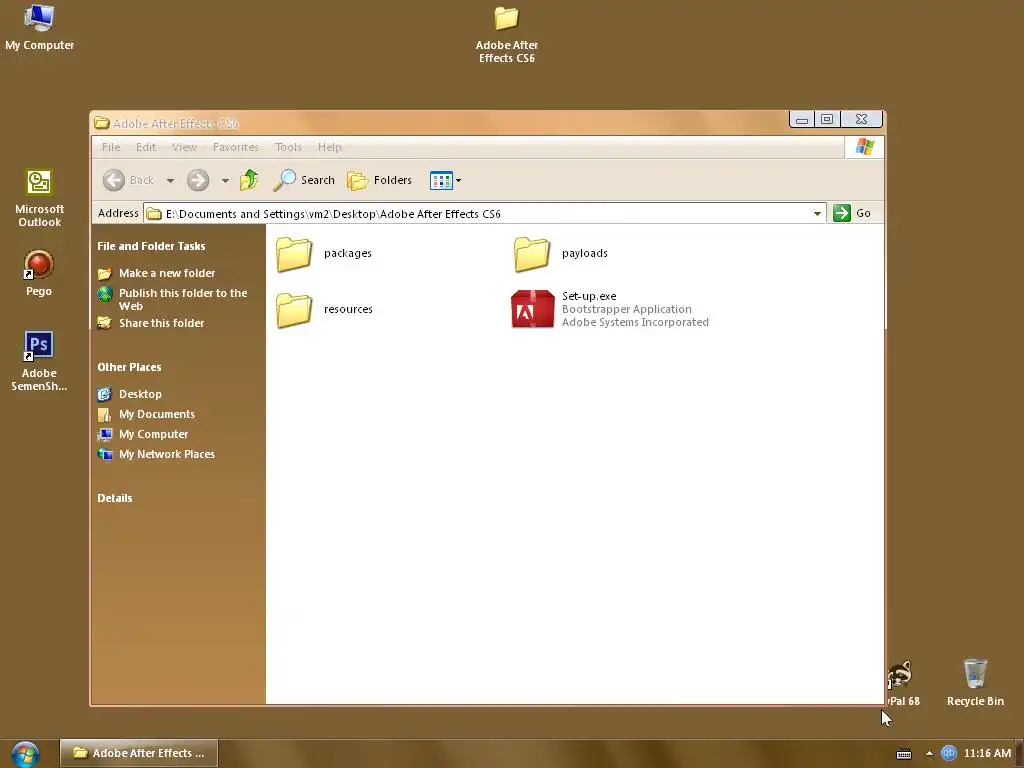The width and height of the screenshot is (1024, 768).
Task: Open the packages folder
Action: click(324, 254)
